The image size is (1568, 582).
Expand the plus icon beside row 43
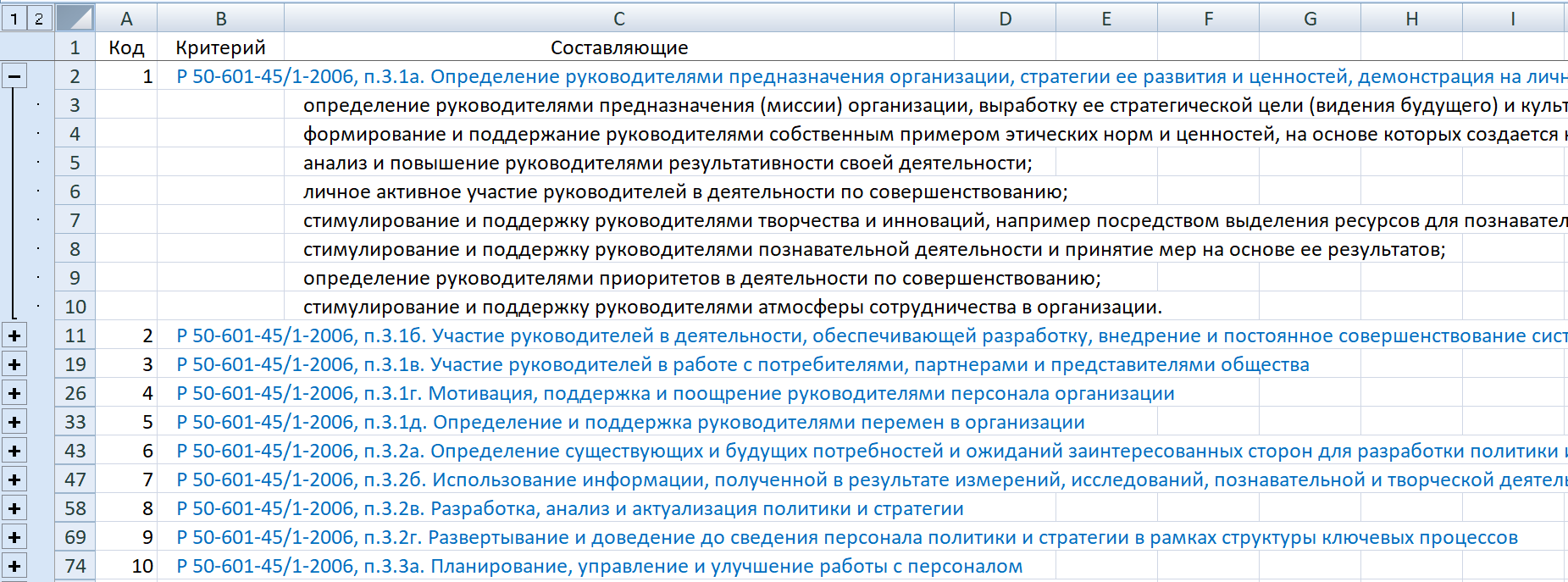[x=14, y=451]
